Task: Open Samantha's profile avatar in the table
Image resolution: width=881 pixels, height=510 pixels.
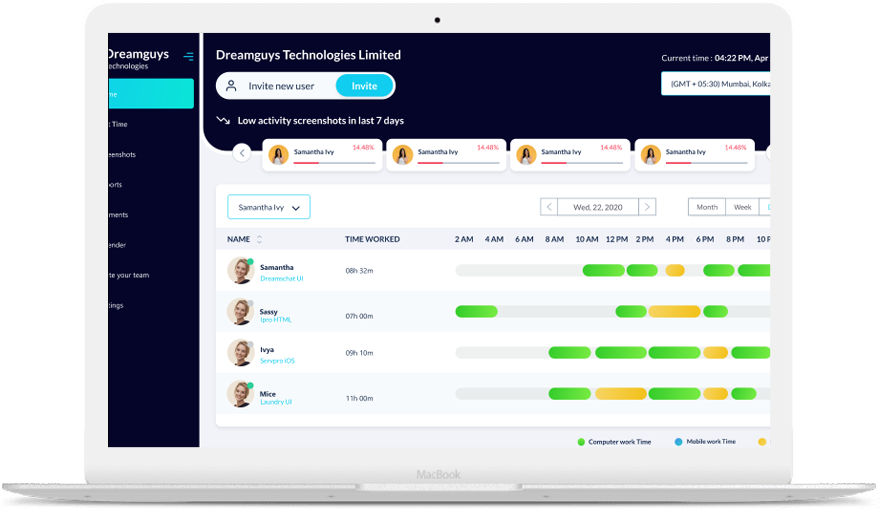Action: pos(240,270)
